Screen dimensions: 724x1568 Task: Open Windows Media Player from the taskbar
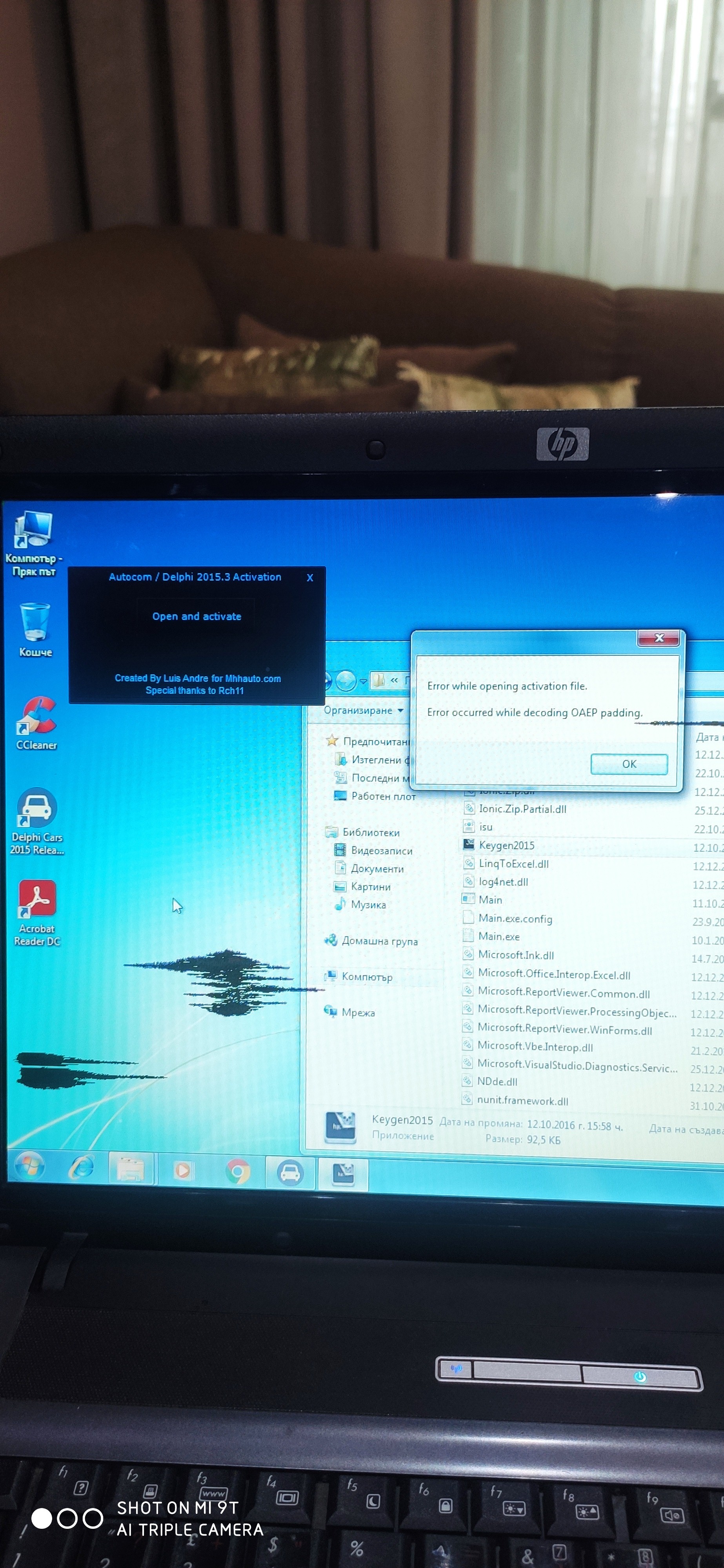coord(183,1170)
